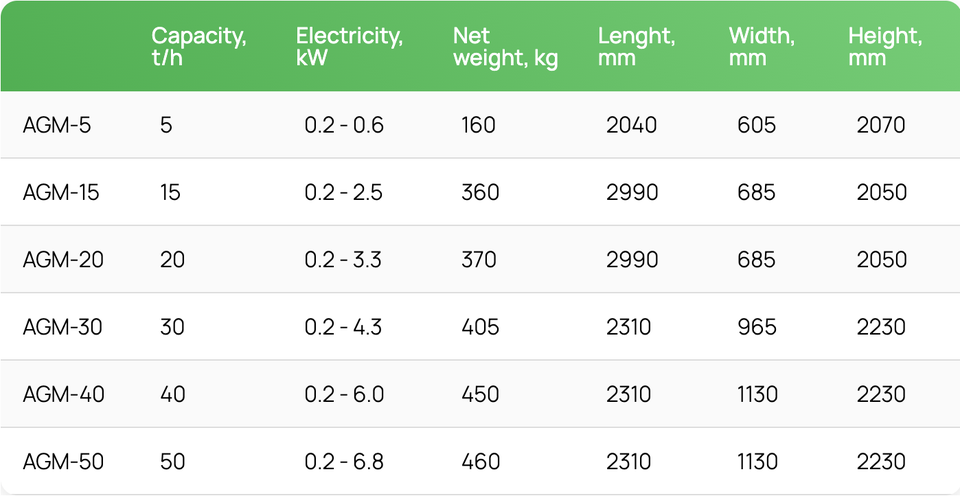Screen dimensions: 960x496
Task: Select the Width, mm column header
Action: [x=762, y=47]
